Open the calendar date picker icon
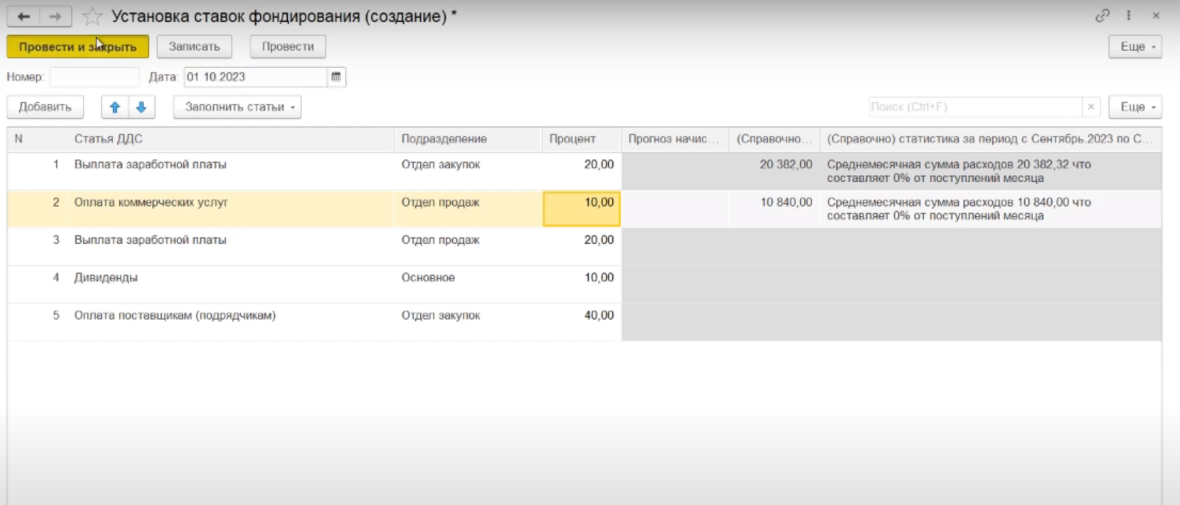 336,77
